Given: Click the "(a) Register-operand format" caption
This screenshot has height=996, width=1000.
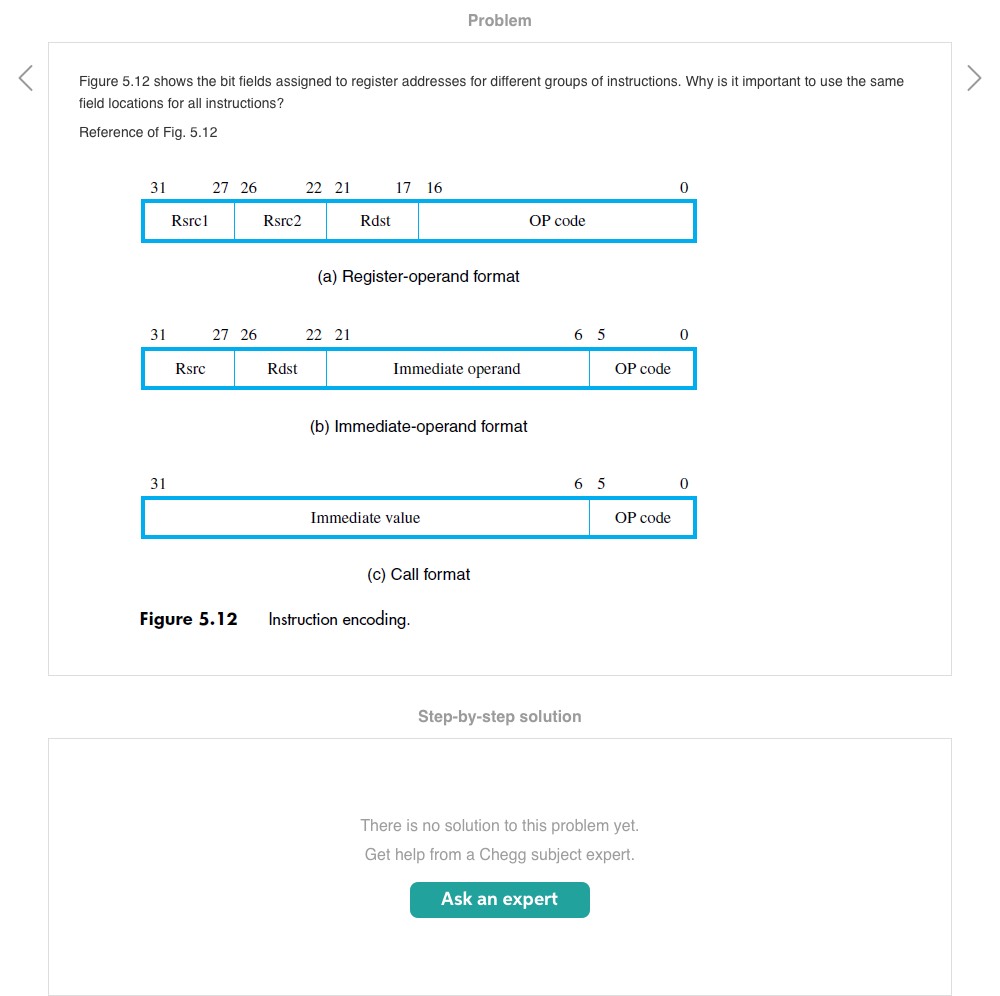Looking at the screenshot, I should pos(418,276).
